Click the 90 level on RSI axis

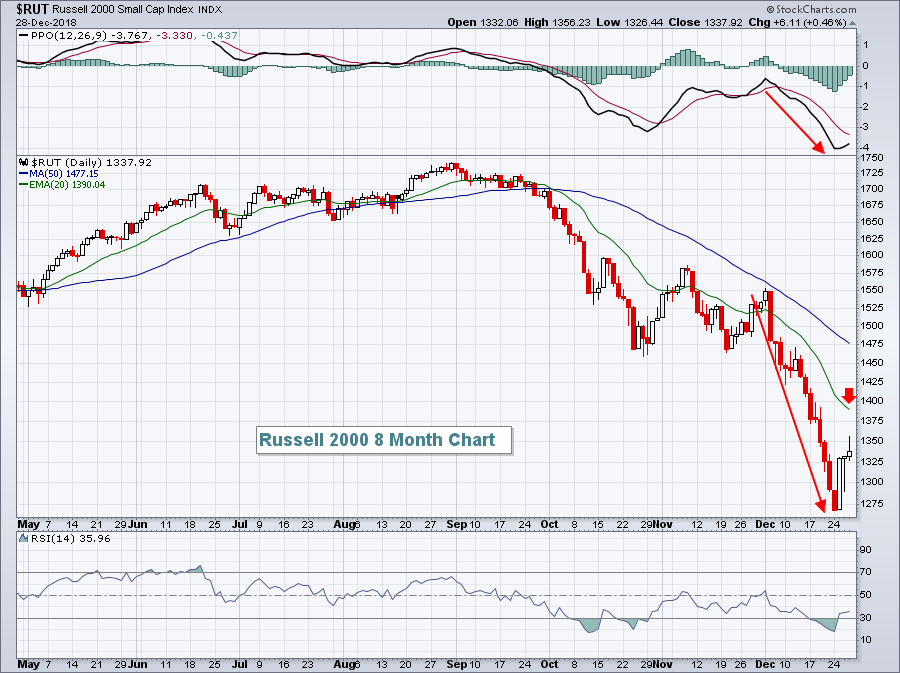(x=866, y=550)
